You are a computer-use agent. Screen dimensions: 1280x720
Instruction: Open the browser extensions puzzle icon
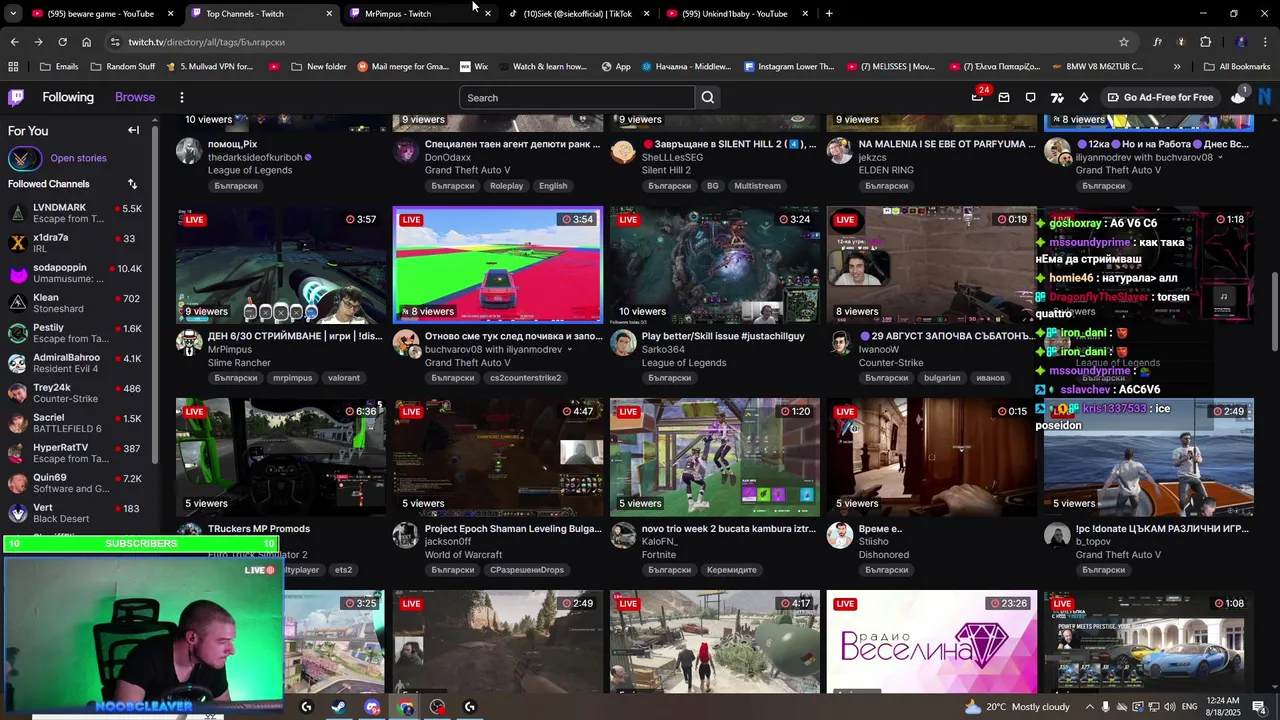point(1205,42)
